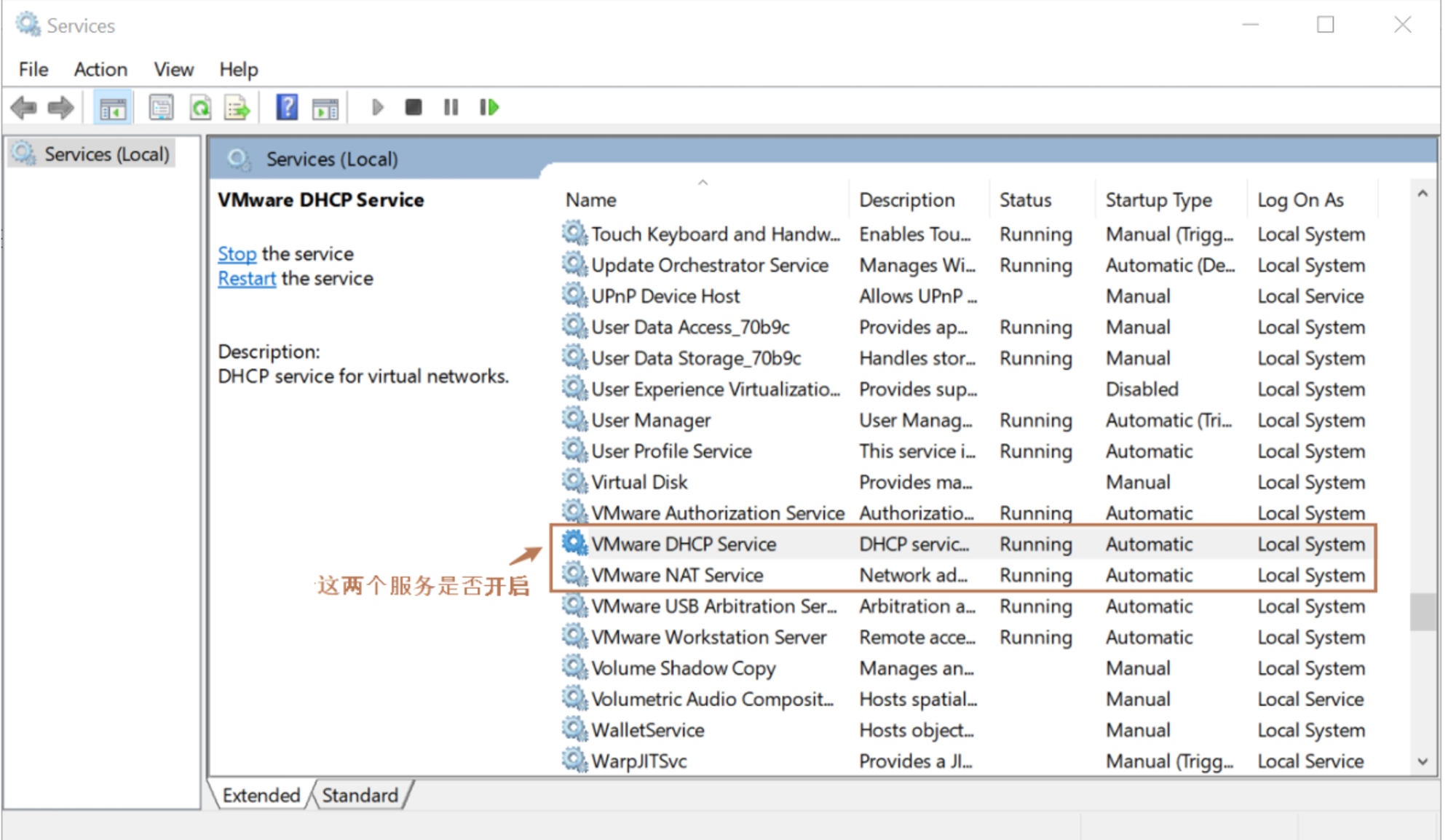Click the Restart Service toolbar icon
The height and width of the screenshot is (840, 1456).
[489, 108]
